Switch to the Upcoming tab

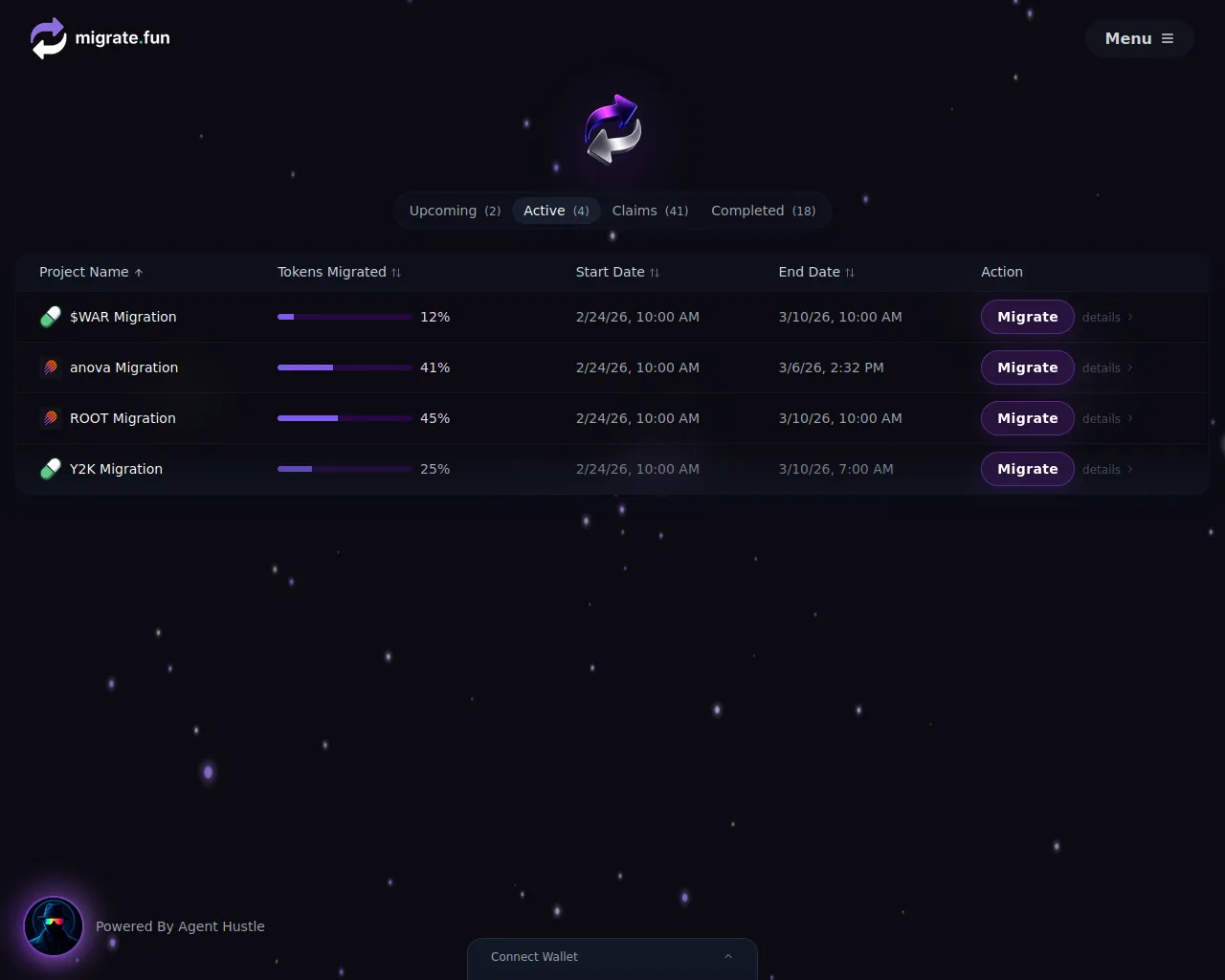coord(455,211)
